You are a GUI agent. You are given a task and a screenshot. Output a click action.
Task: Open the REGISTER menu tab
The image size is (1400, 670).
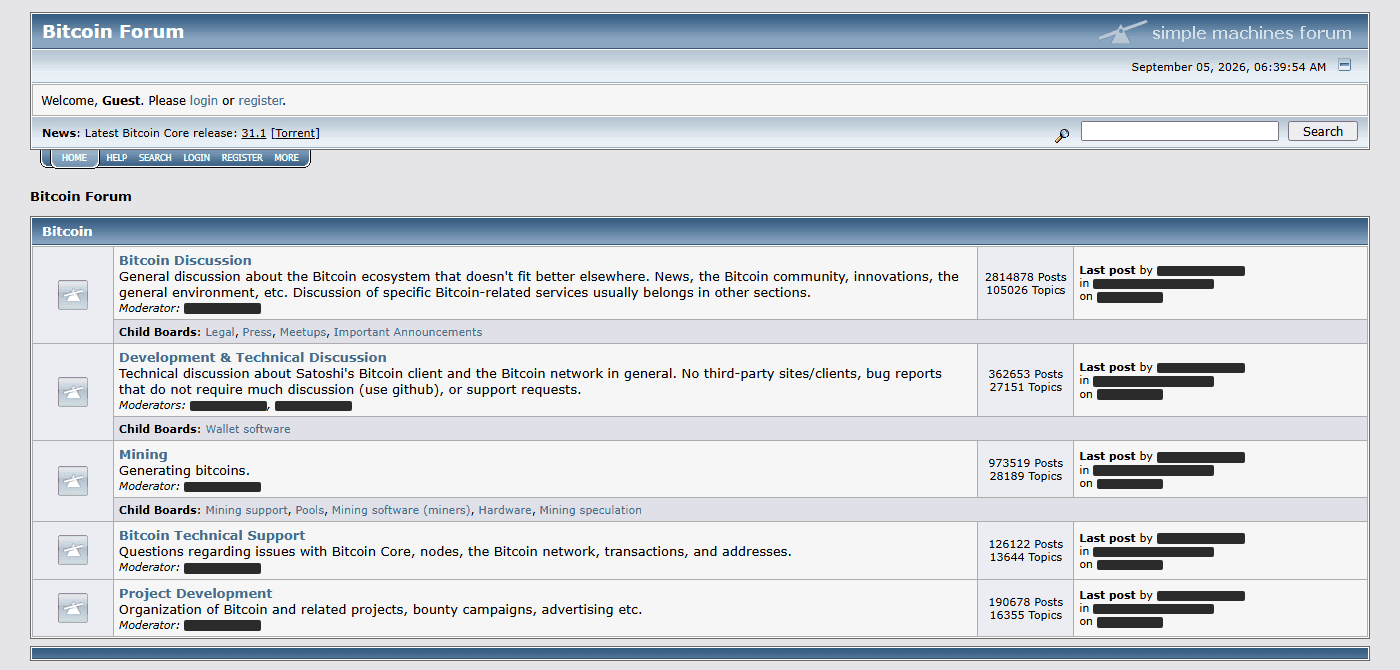coord(242,158)
